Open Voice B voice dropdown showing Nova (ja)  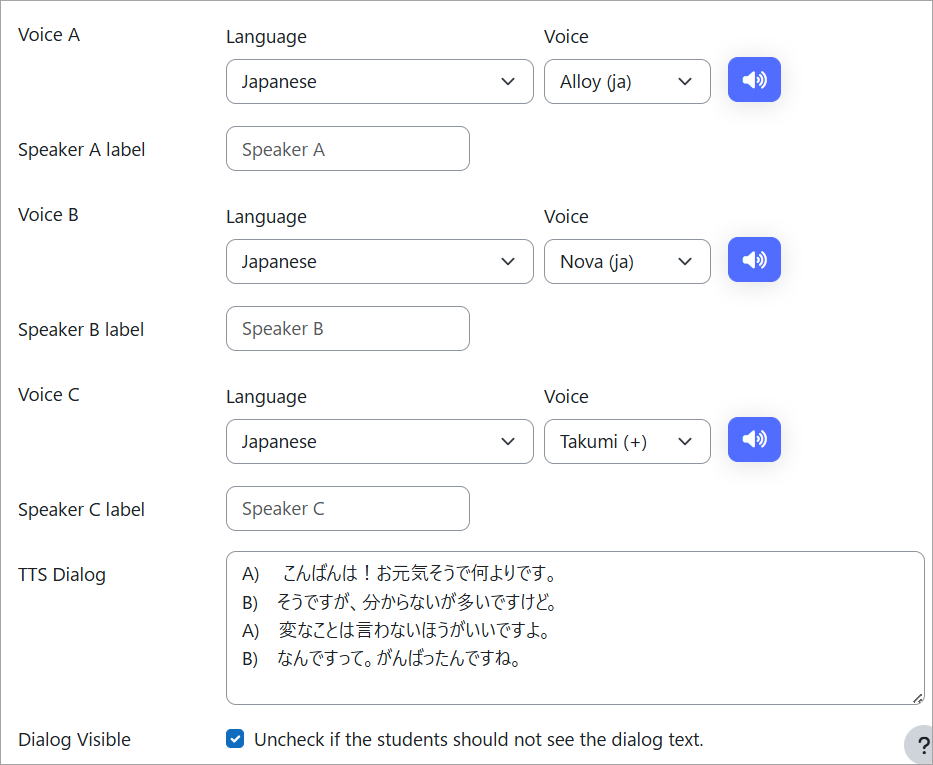627,262
